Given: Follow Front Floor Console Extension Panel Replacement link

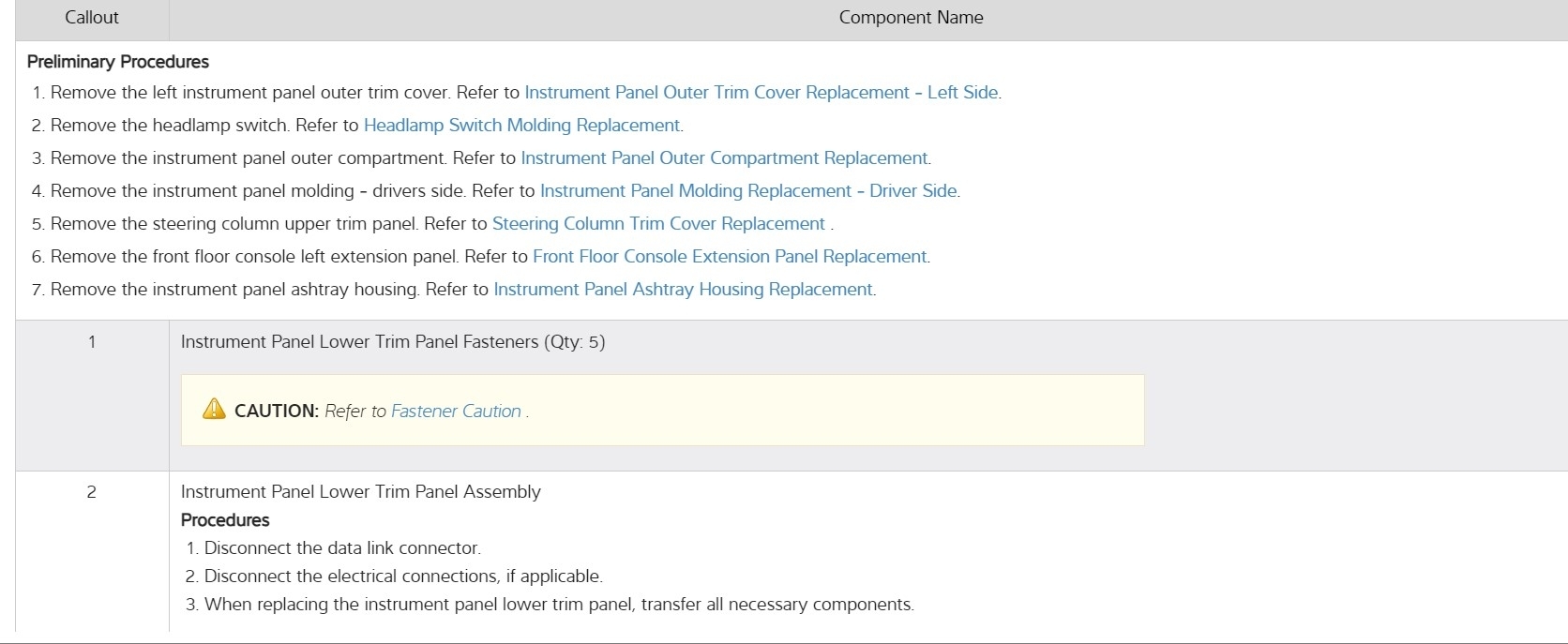Looking at the screenshot, I should coord(730,257).
